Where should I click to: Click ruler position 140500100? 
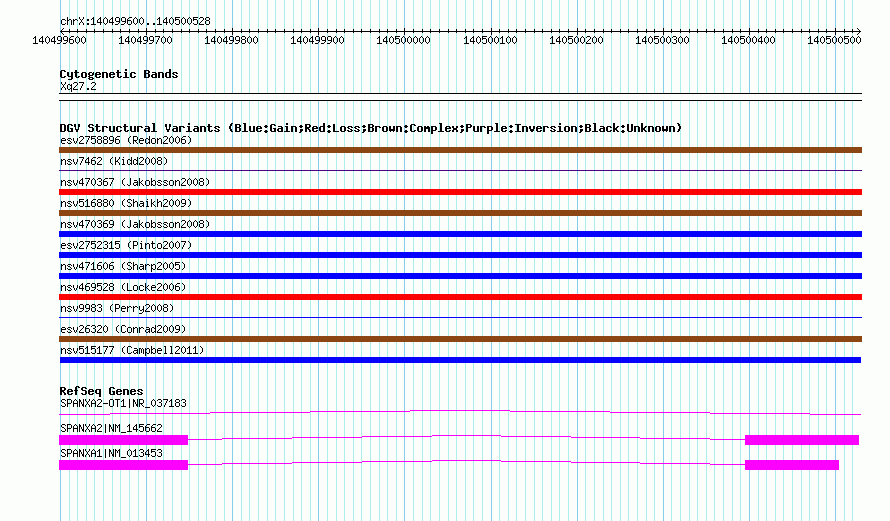[x=490, y=40]
